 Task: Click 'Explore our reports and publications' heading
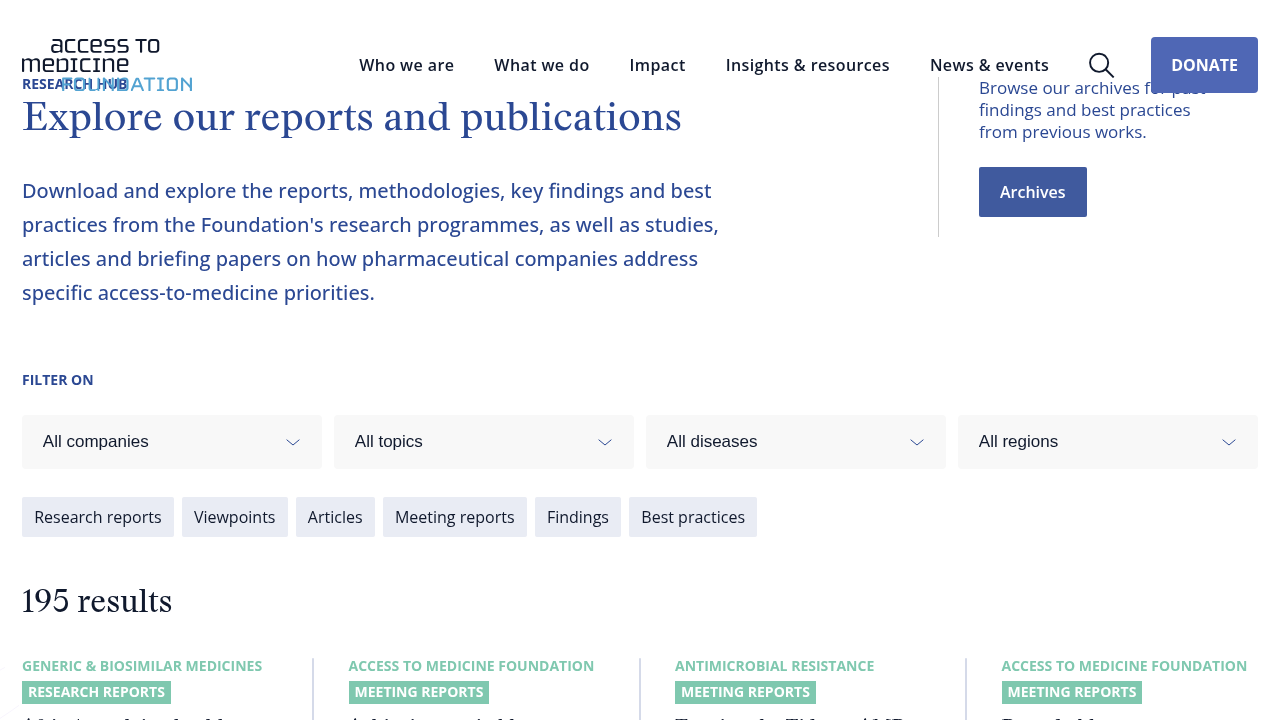(352, 118)
